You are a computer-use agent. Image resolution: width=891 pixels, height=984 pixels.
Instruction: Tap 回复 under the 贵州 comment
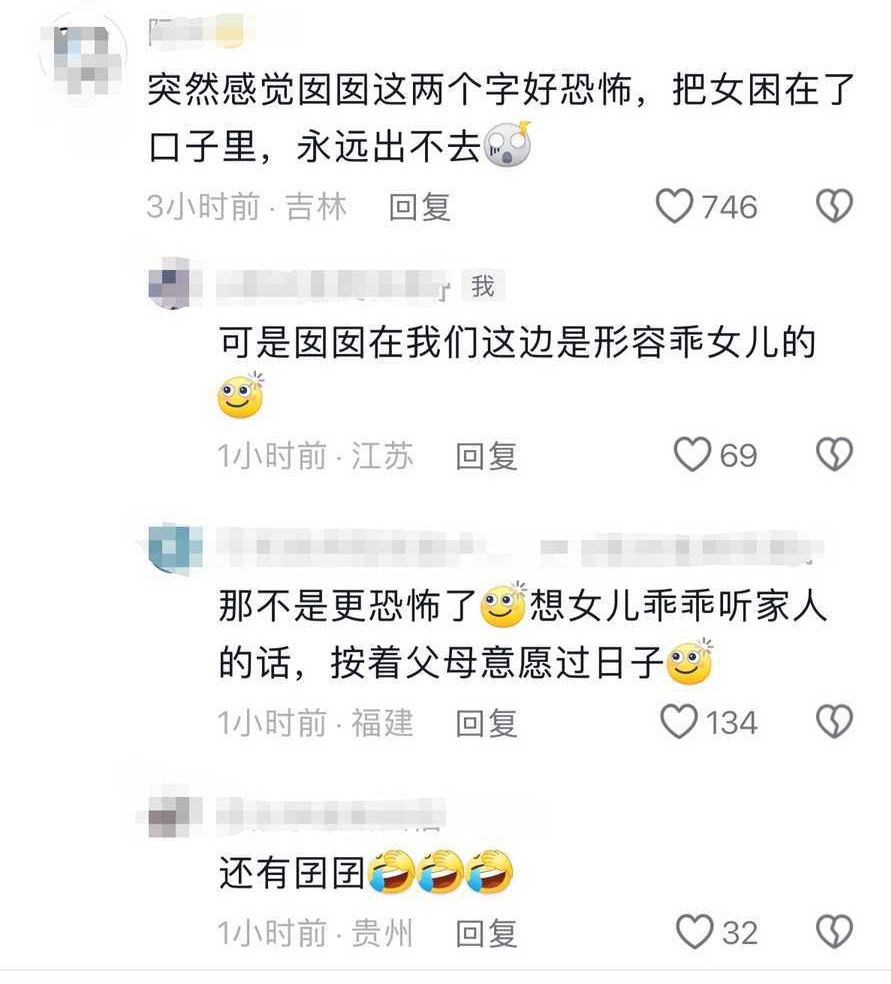click(x=487, y=933)
